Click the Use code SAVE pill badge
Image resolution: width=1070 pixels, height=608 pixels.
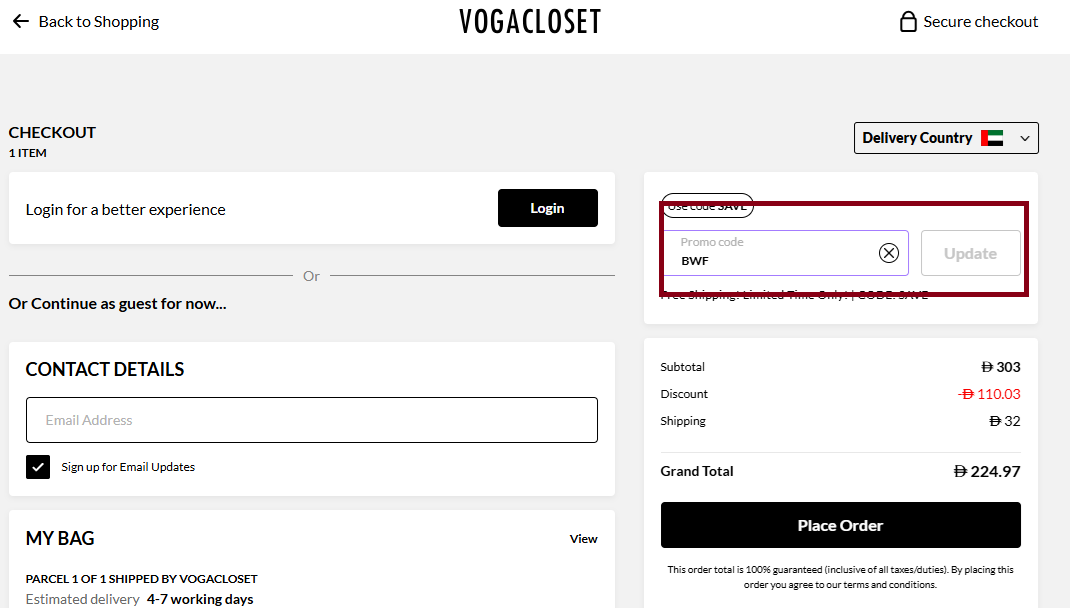pos(707,206)
